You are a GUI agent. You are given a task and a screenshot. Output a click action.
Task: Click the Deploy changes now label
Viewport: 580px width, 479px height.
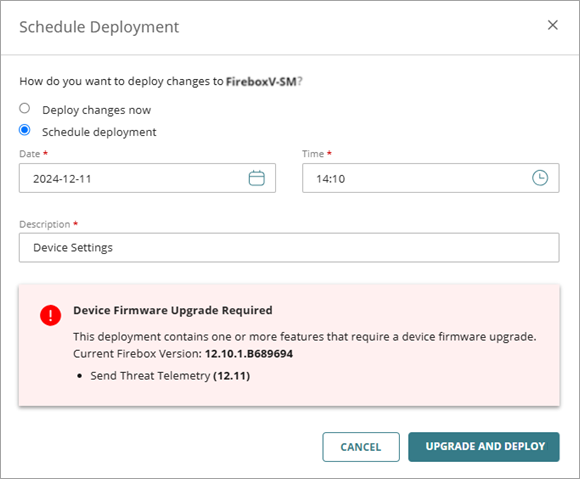[97, 110]
